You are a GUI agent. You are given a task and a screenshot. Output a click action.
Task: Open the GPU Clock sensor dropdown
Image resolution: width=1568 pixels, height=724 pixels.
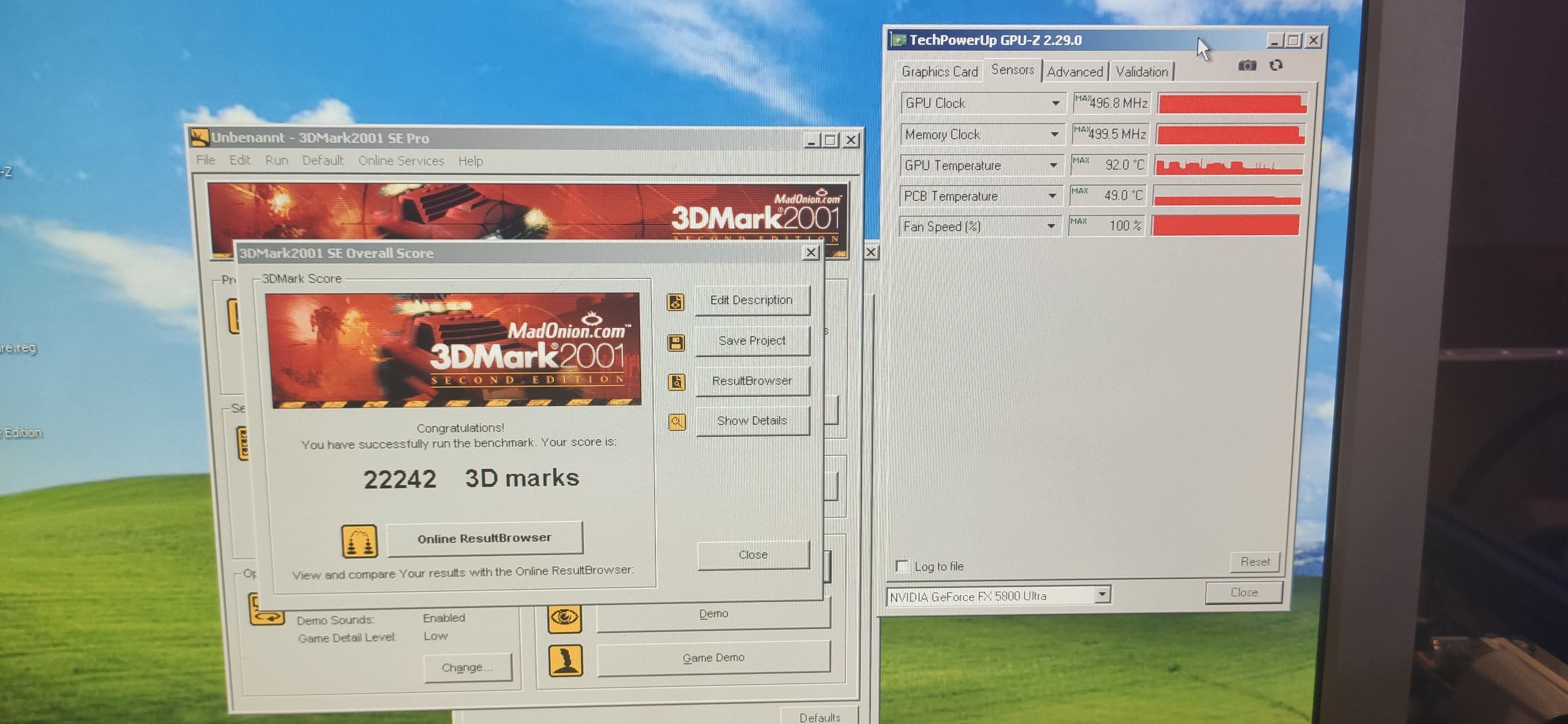1056,104
